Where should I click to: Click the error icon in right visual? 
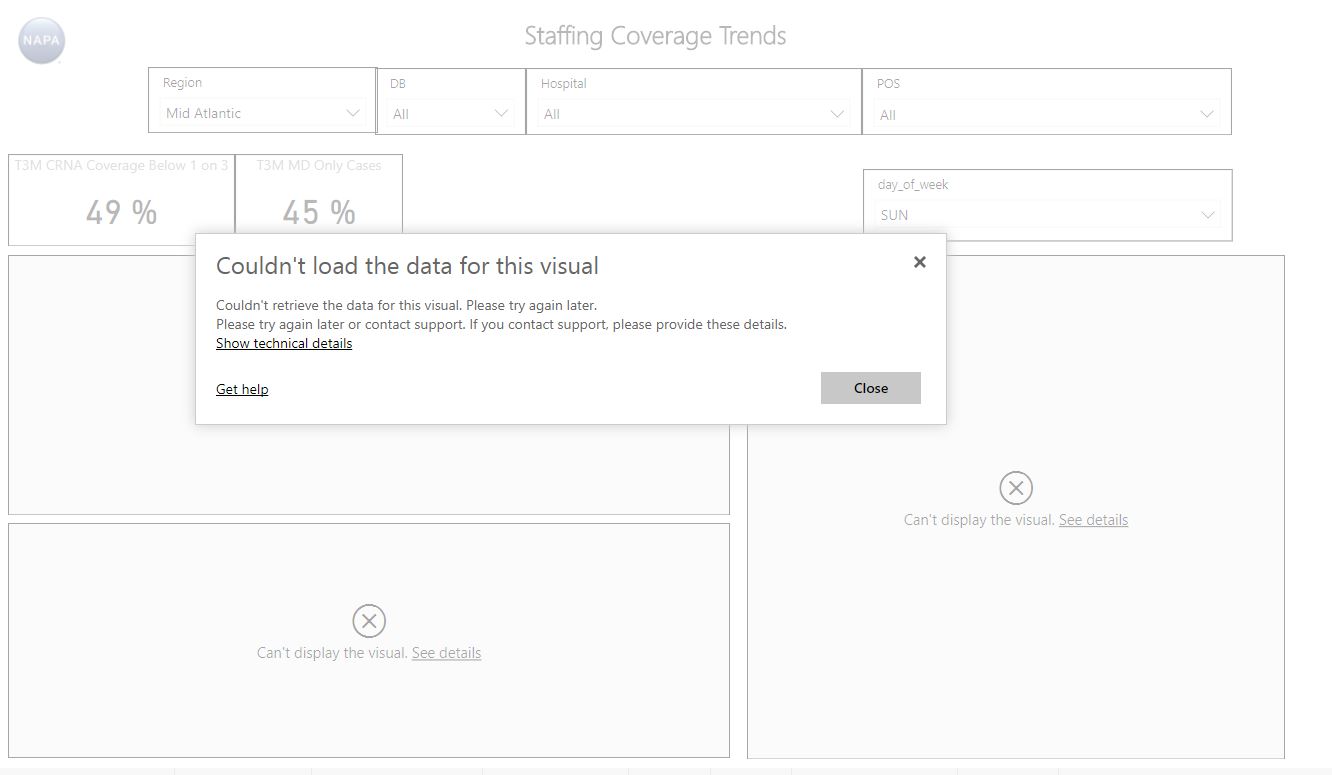pyautogui.click(x=1016, y=488)
